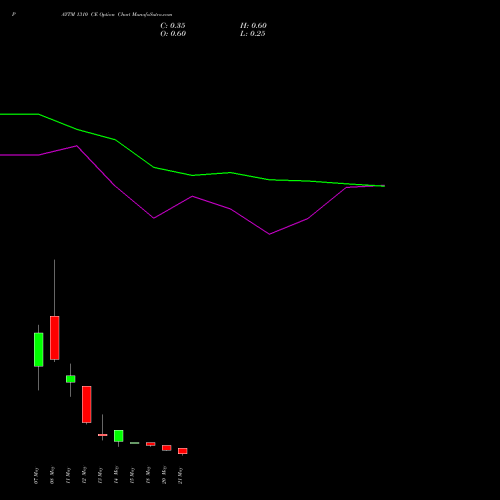Click the red candle above 20 May
Screen dimensions: 500x500
(167, 448)
